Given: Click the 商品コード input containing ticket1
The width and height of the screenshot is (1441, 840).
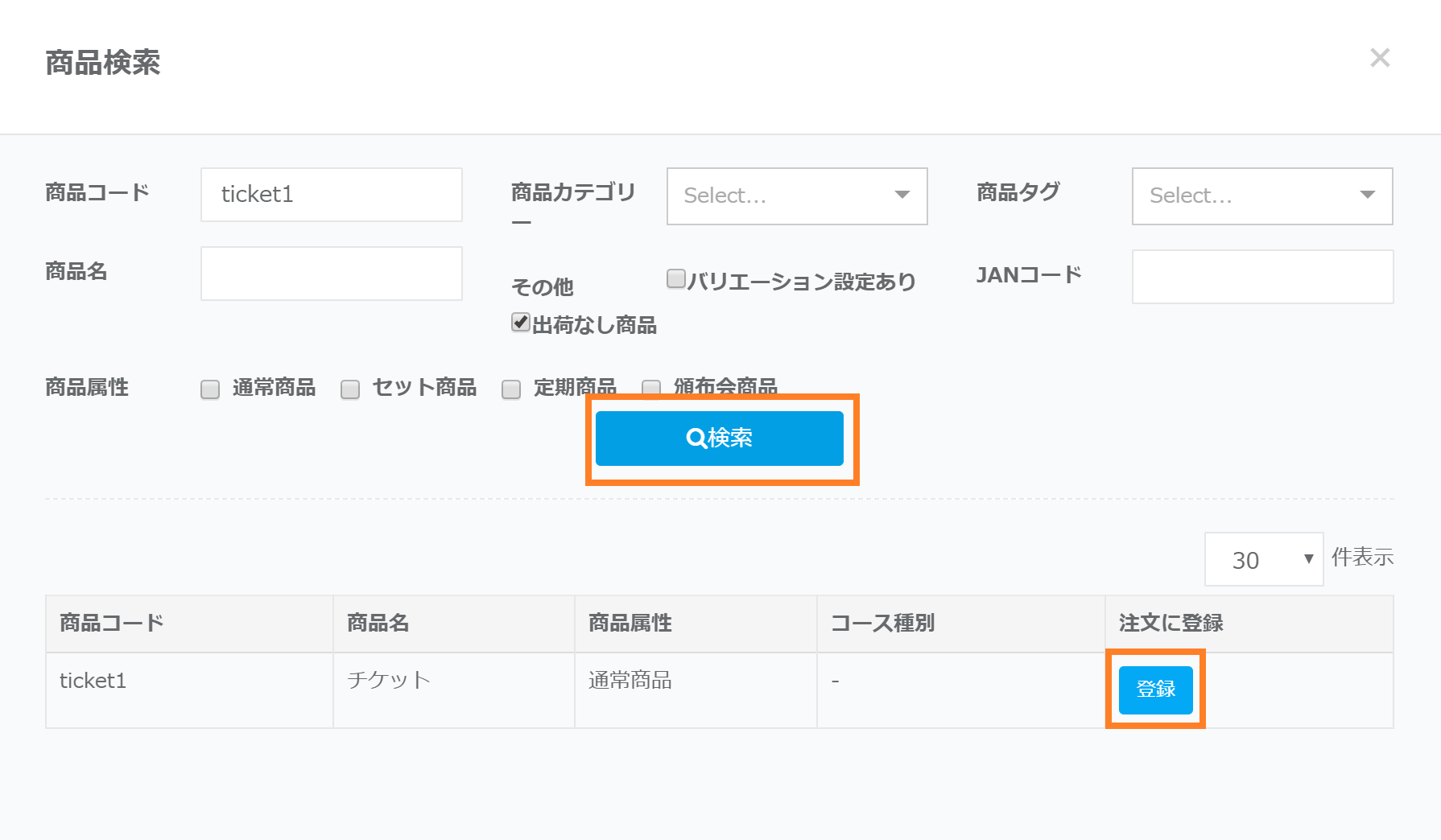Looking at the screenshot, I should click(x=331, y=195).
